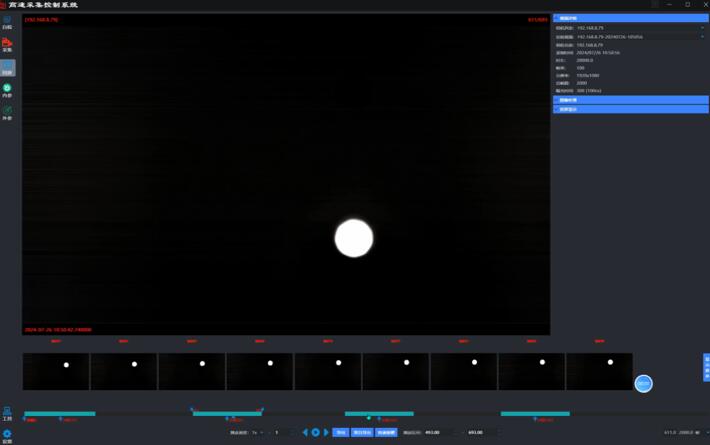Select the highlighted playback sidebar icon
Screen dimensions: 710x445
7,69
